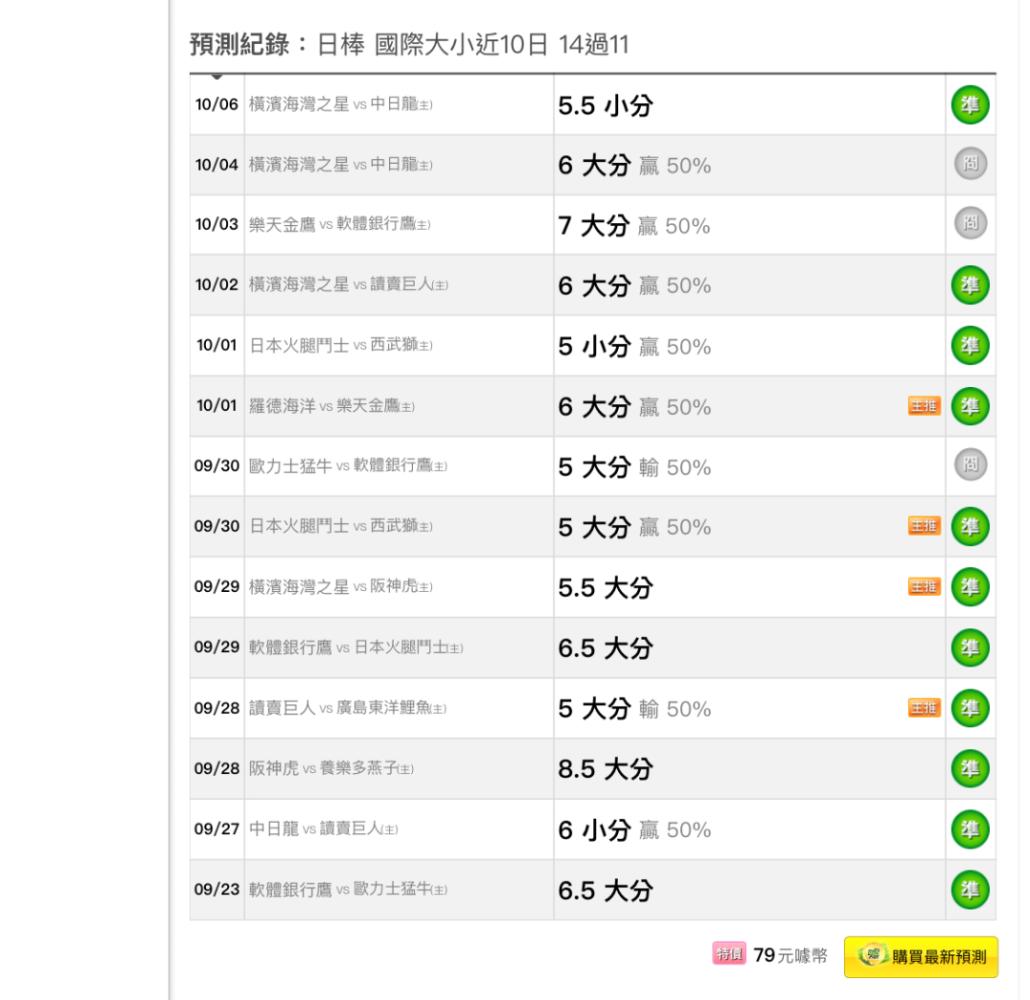Click orange 主推 tag on 羅德海洋 row
Image resolution: width=1030 pixels, height=1000 pixels.
pyautogui.click(x=924, y=406)
